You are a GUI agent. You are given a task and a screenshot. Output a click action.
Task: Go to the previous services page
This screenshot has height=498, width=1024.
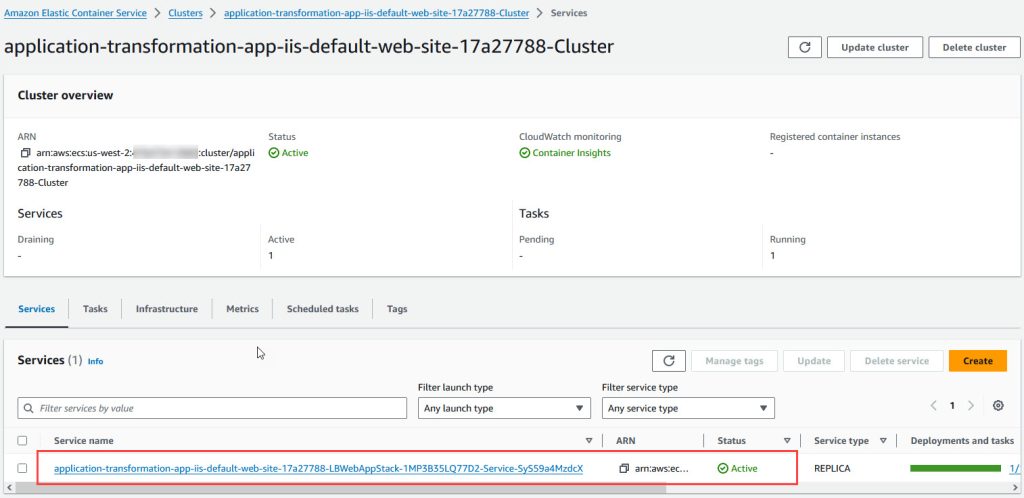click(934, 405)
